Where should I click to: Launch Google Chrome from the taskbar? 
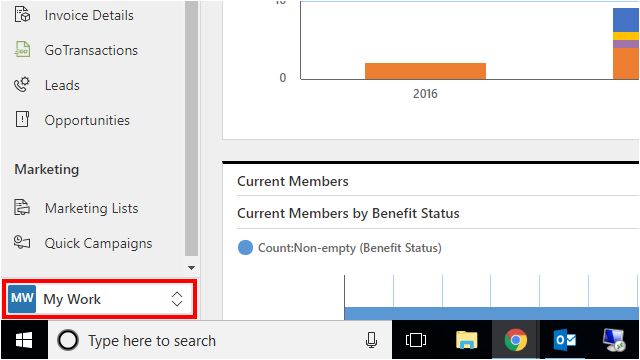pos(516,340)
